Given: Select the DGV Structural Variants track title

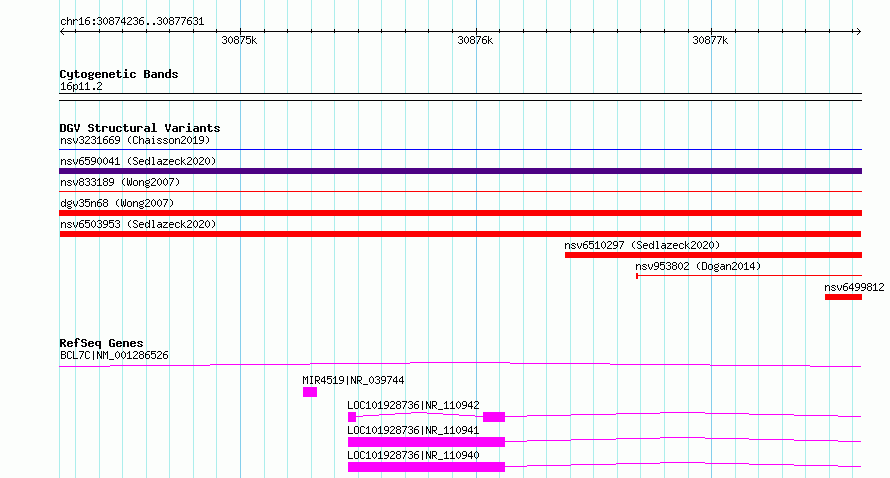Looking at the screenshot, I should click(140, 128).
